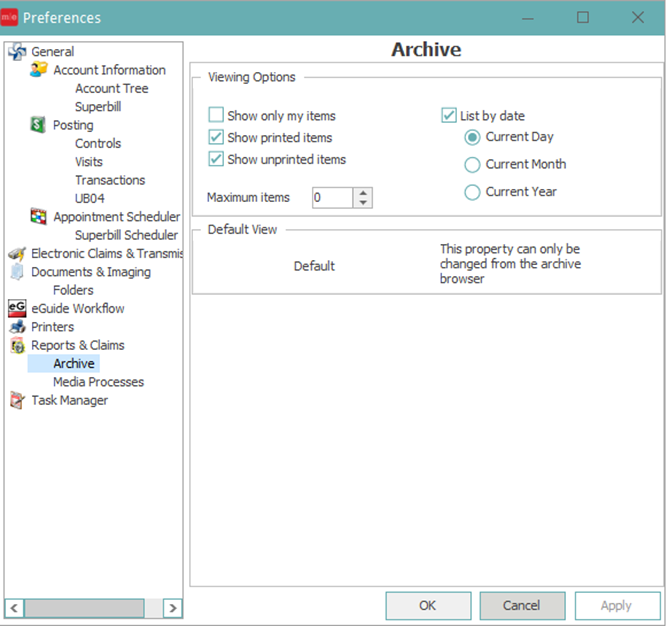The width and height of the screenshot is (669, 626).
Task: Click the Electronic Claims icon
Action: coord(17,254)
